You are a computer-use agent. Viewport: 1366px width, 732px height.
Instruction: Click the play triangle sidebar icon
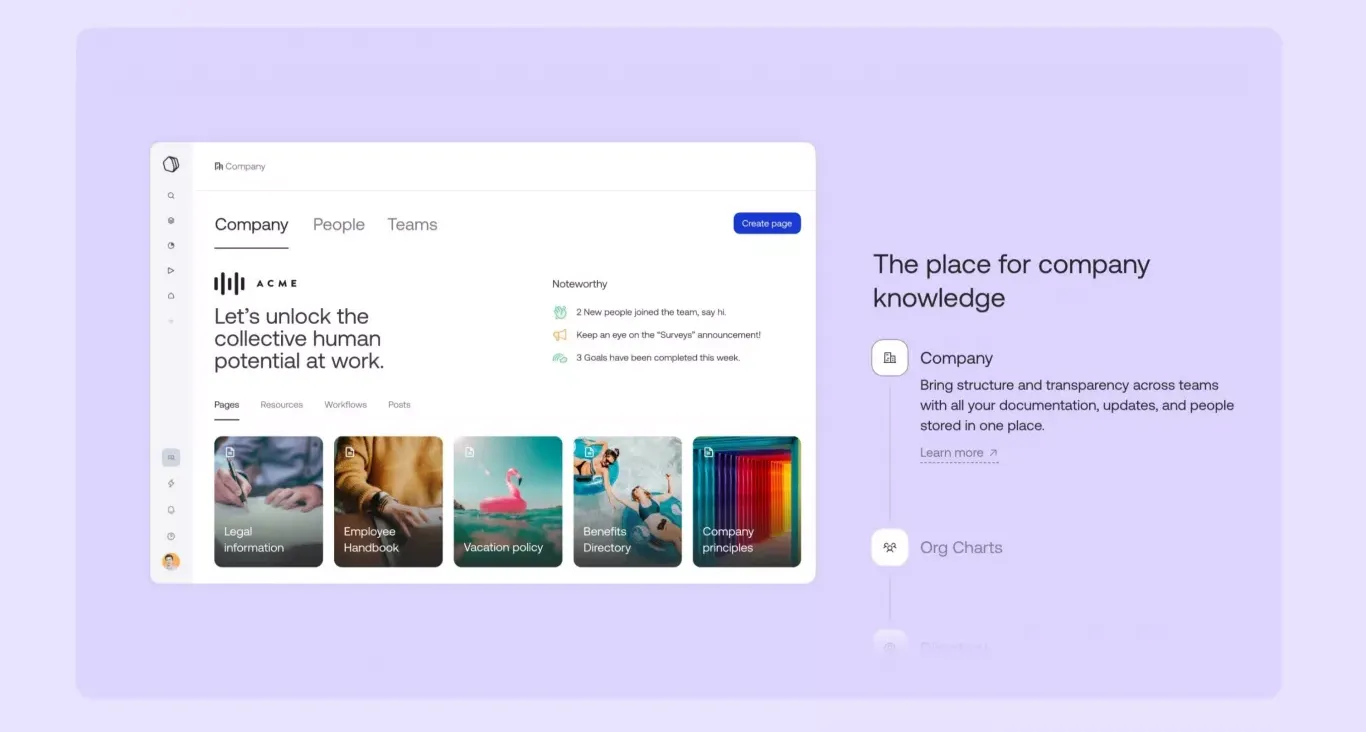[x=171, y=270]
